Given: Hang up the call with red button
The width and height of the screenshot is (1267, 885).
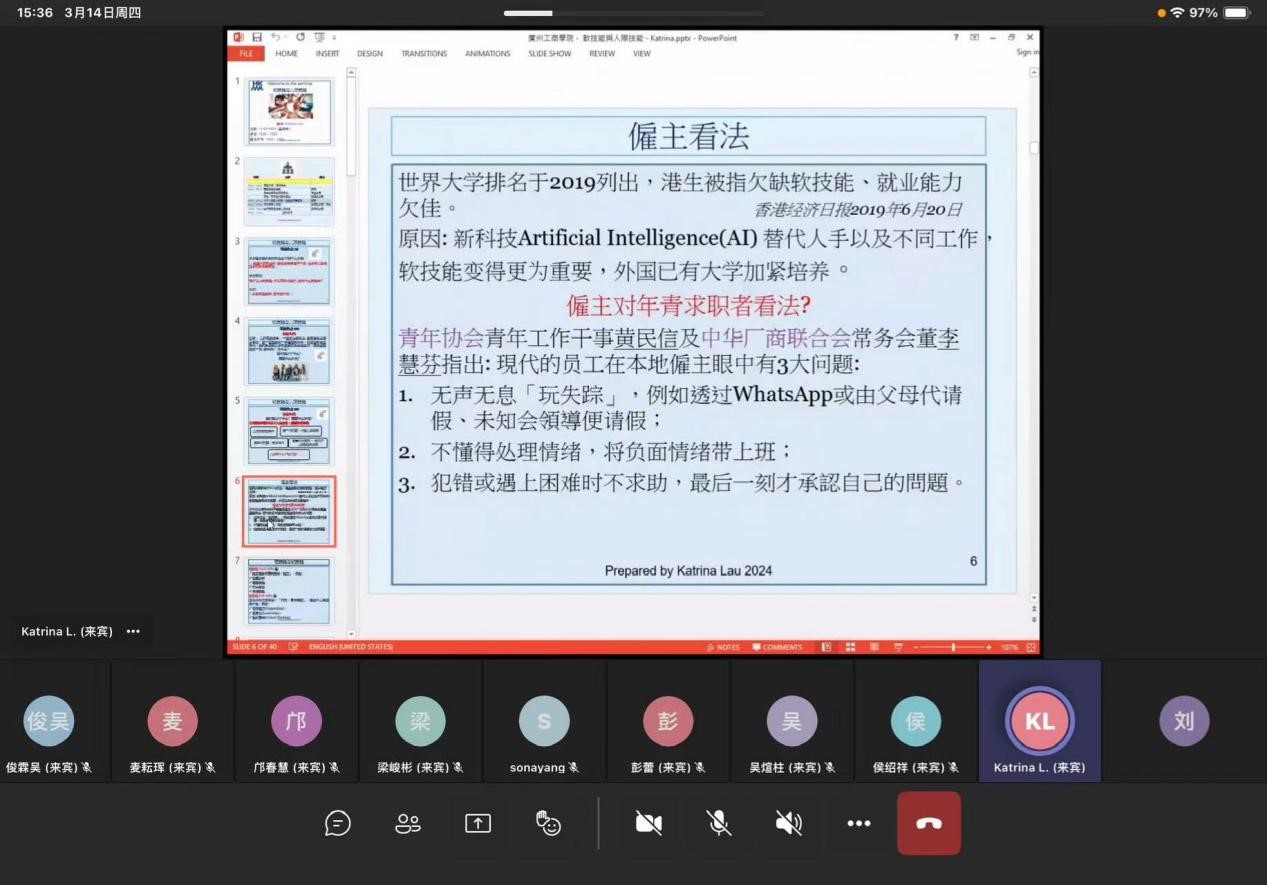Looking at the screenshot, I should [928, 823].
